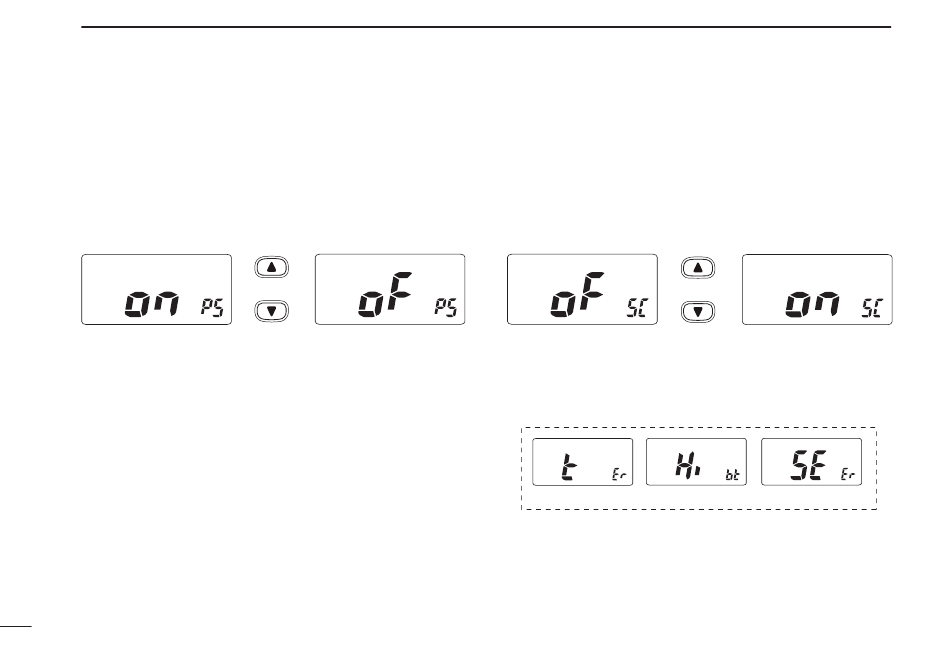Click the 'PS' indicator beside 'oF'
Viewport: 950px width, 672px height.
(x=445, y=308)
